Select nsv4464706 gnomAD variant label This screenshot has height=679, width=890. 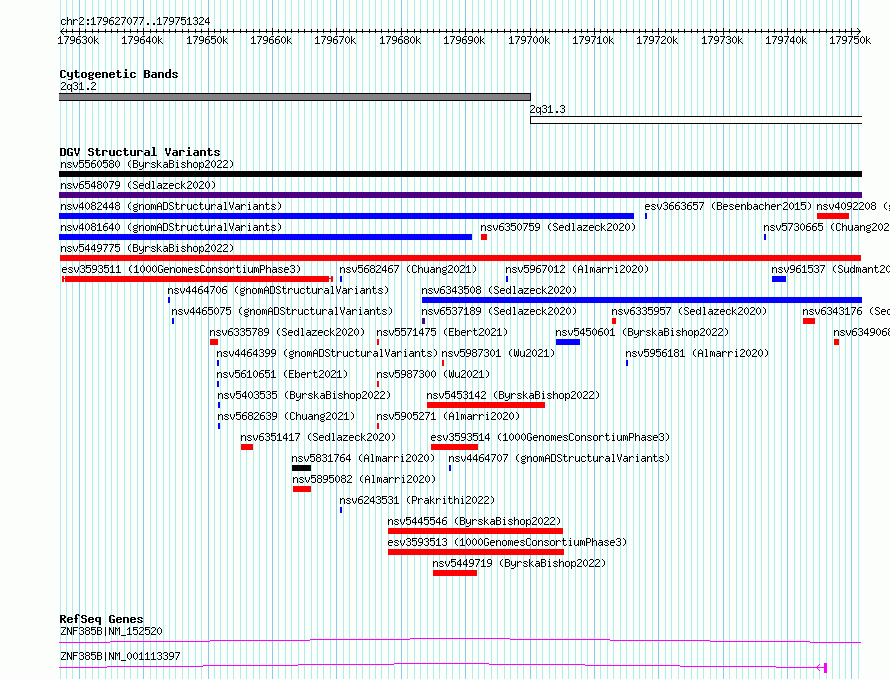tap(278, 290)
